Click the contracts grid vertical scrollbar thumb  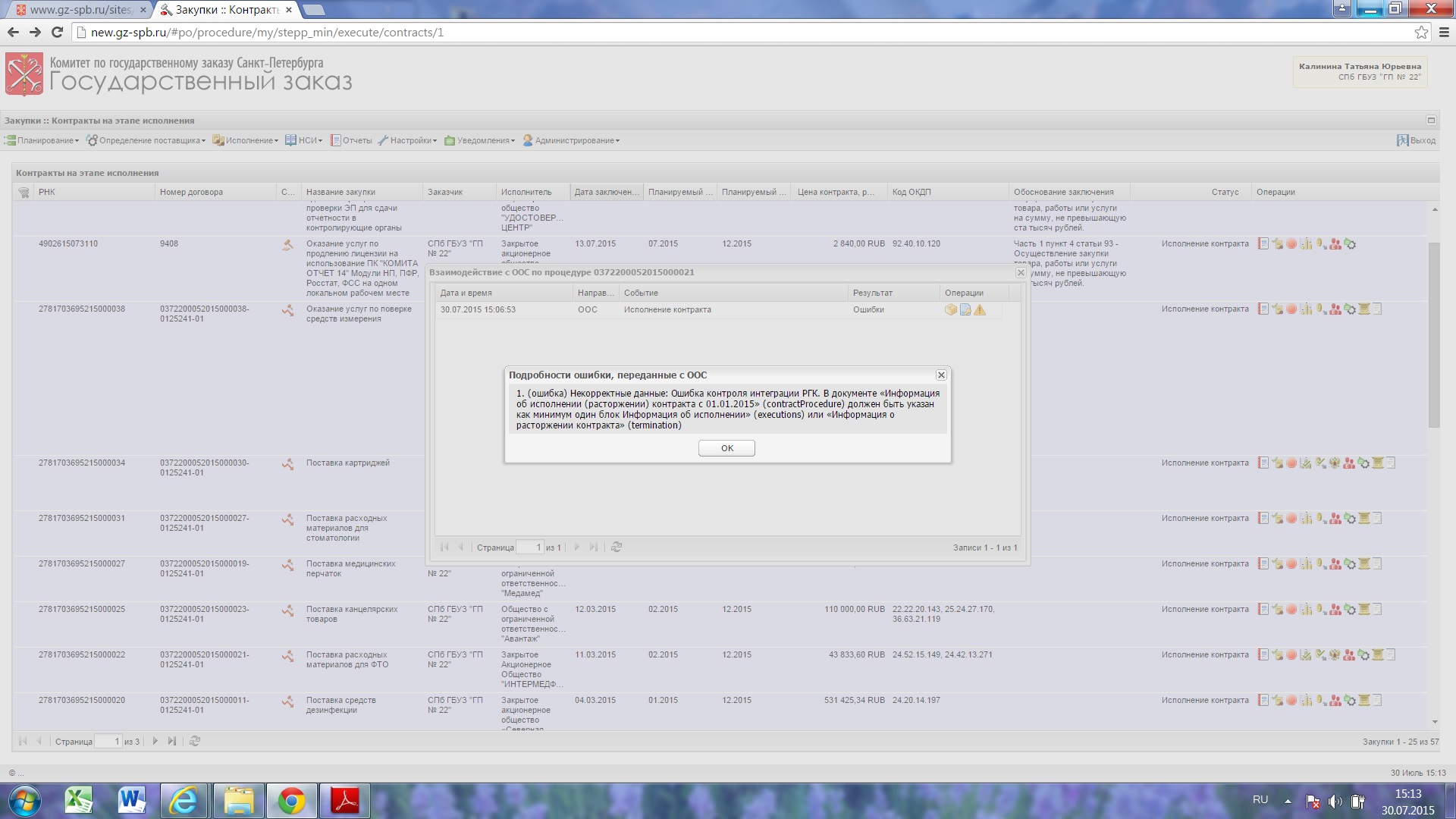click(1433, 334)
